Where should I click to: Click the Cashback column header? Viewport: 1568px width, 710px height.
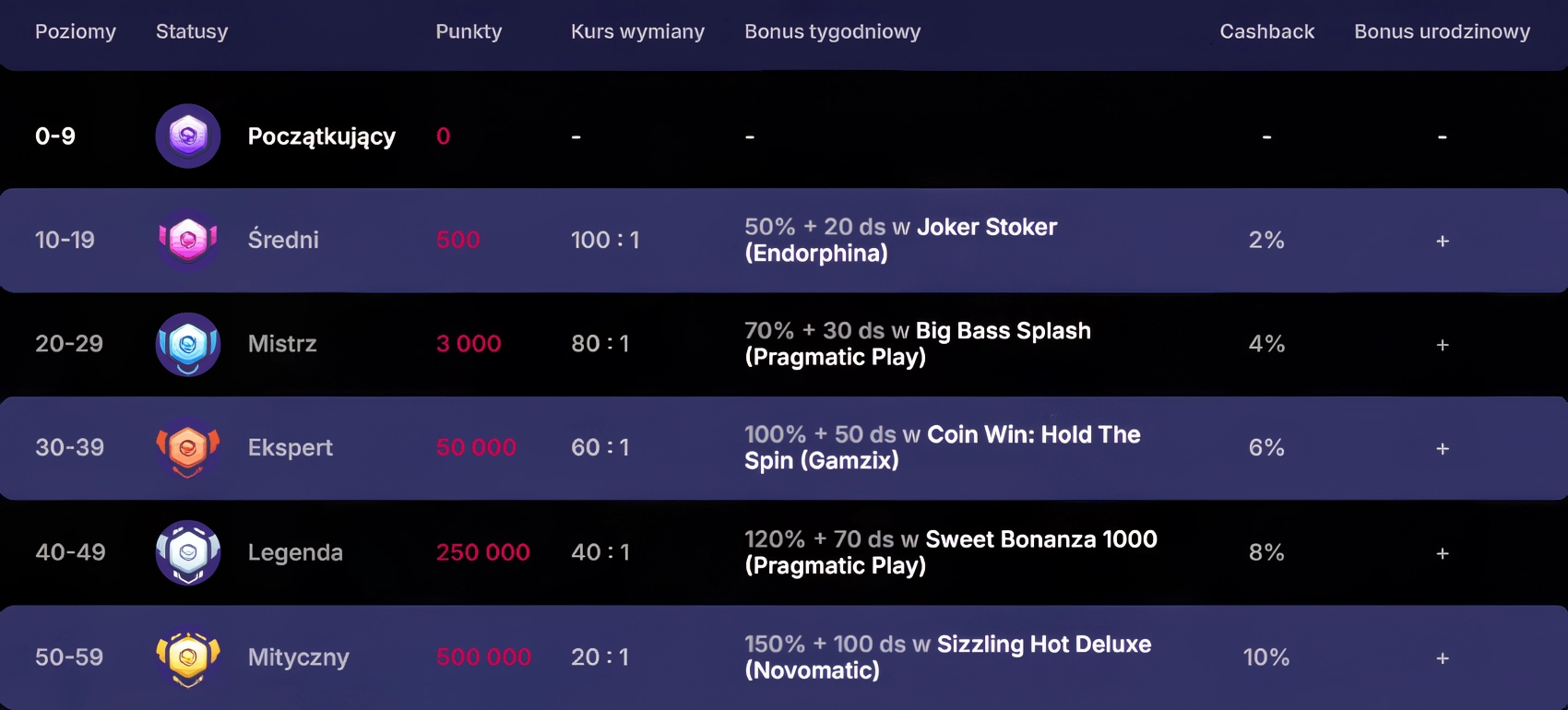1266,31
